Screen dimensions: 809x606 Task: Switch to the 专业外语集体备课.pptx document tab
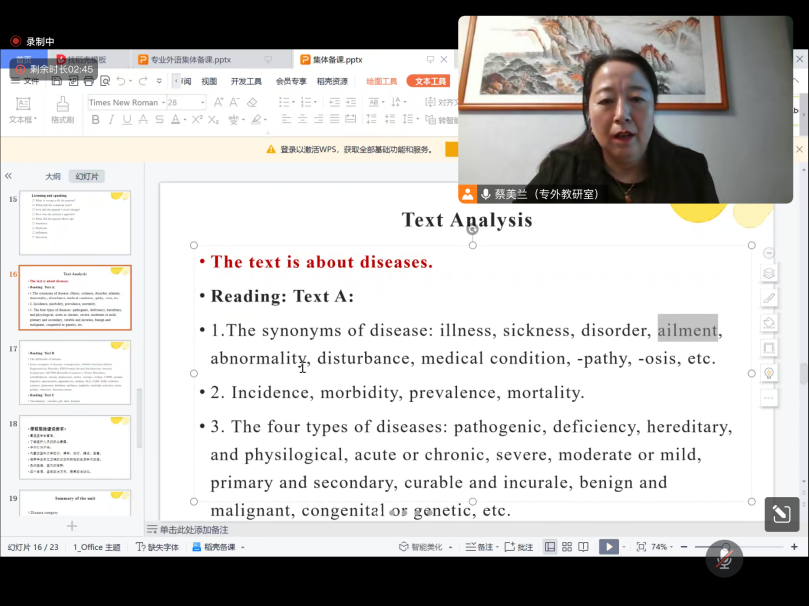(x=190, y=60)
